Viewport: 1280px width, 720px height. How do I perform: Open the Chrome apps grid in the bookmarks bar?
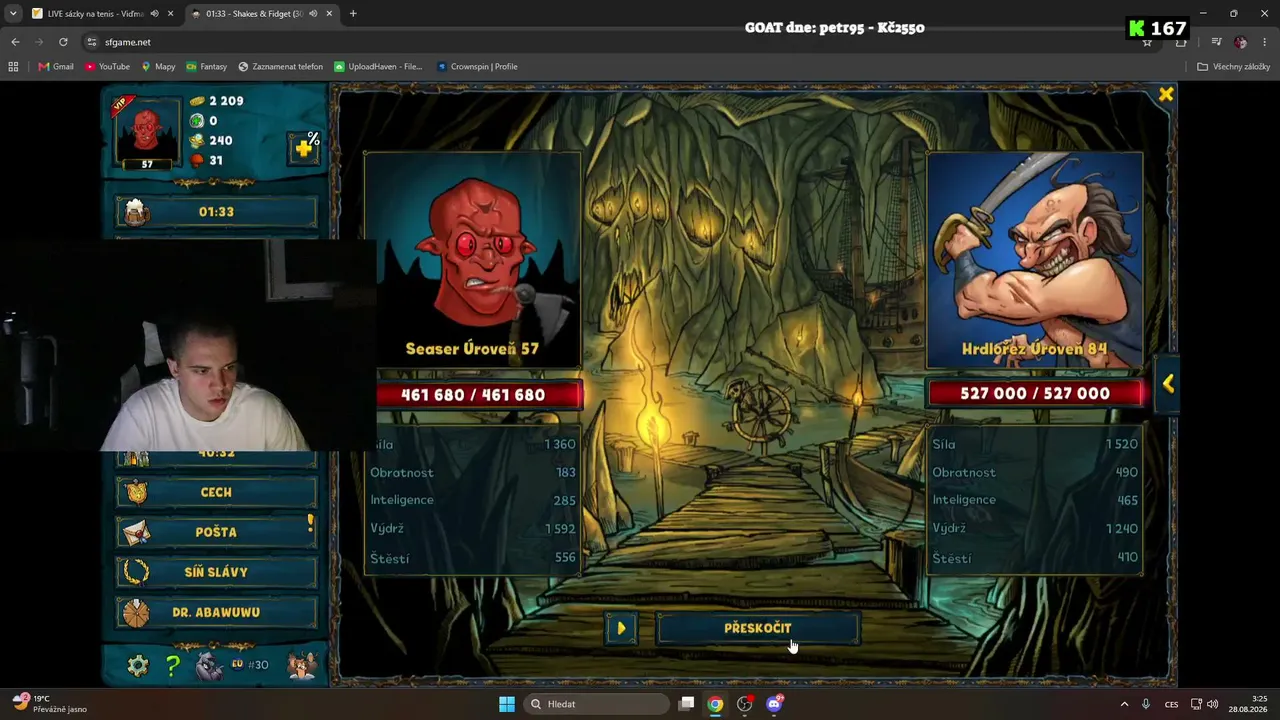point(13,67)
